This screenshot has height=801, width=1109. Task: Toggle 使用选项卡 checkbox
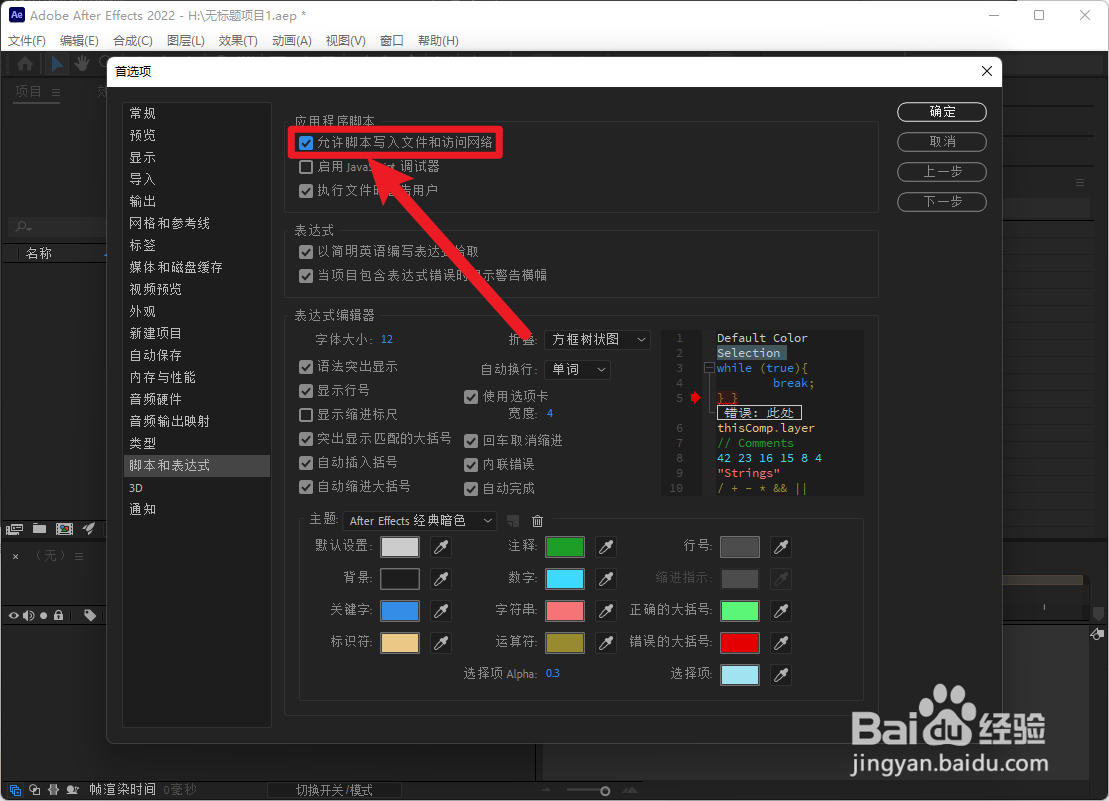[x=471, y=397]
